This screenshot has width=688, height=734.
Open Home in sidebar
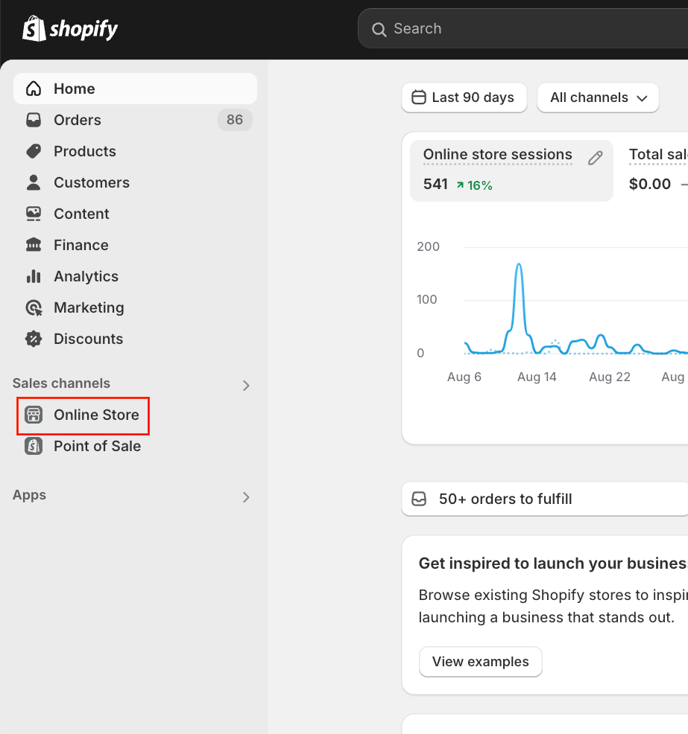click(135, 88)
